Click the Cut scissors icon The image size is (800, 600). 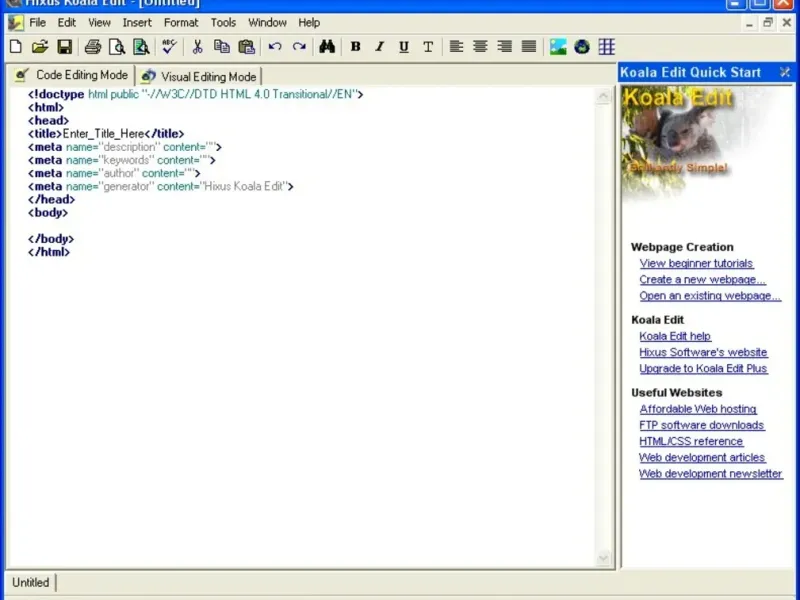pos(197,46)
